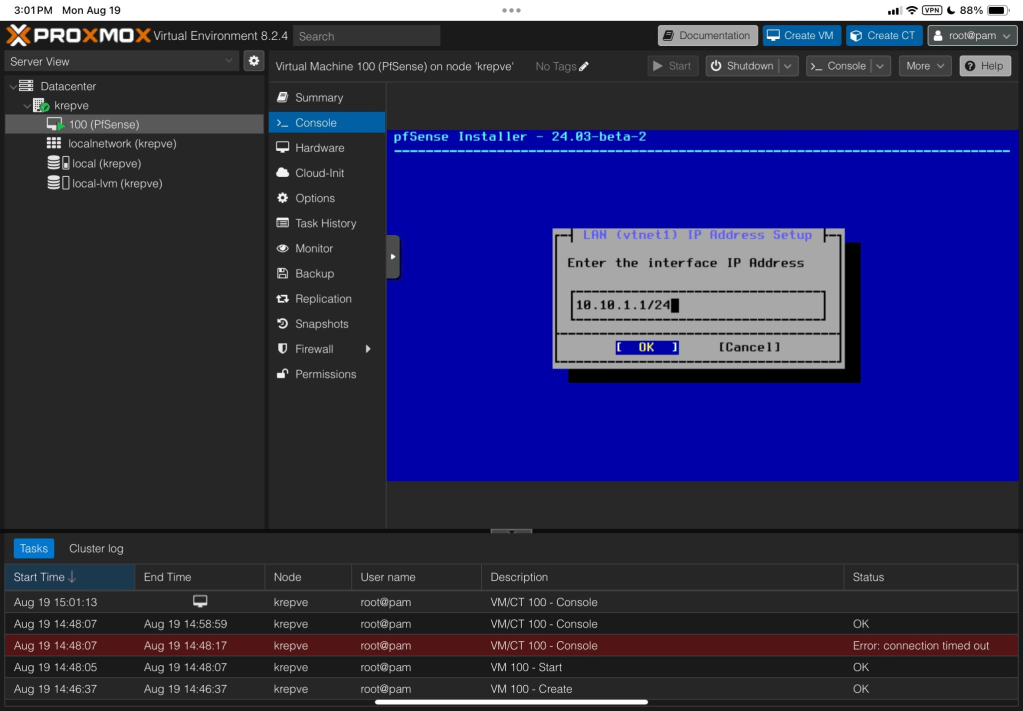Open the Server View dropdown
This screenshot has height=711, width=1023.
coord(121,61)
